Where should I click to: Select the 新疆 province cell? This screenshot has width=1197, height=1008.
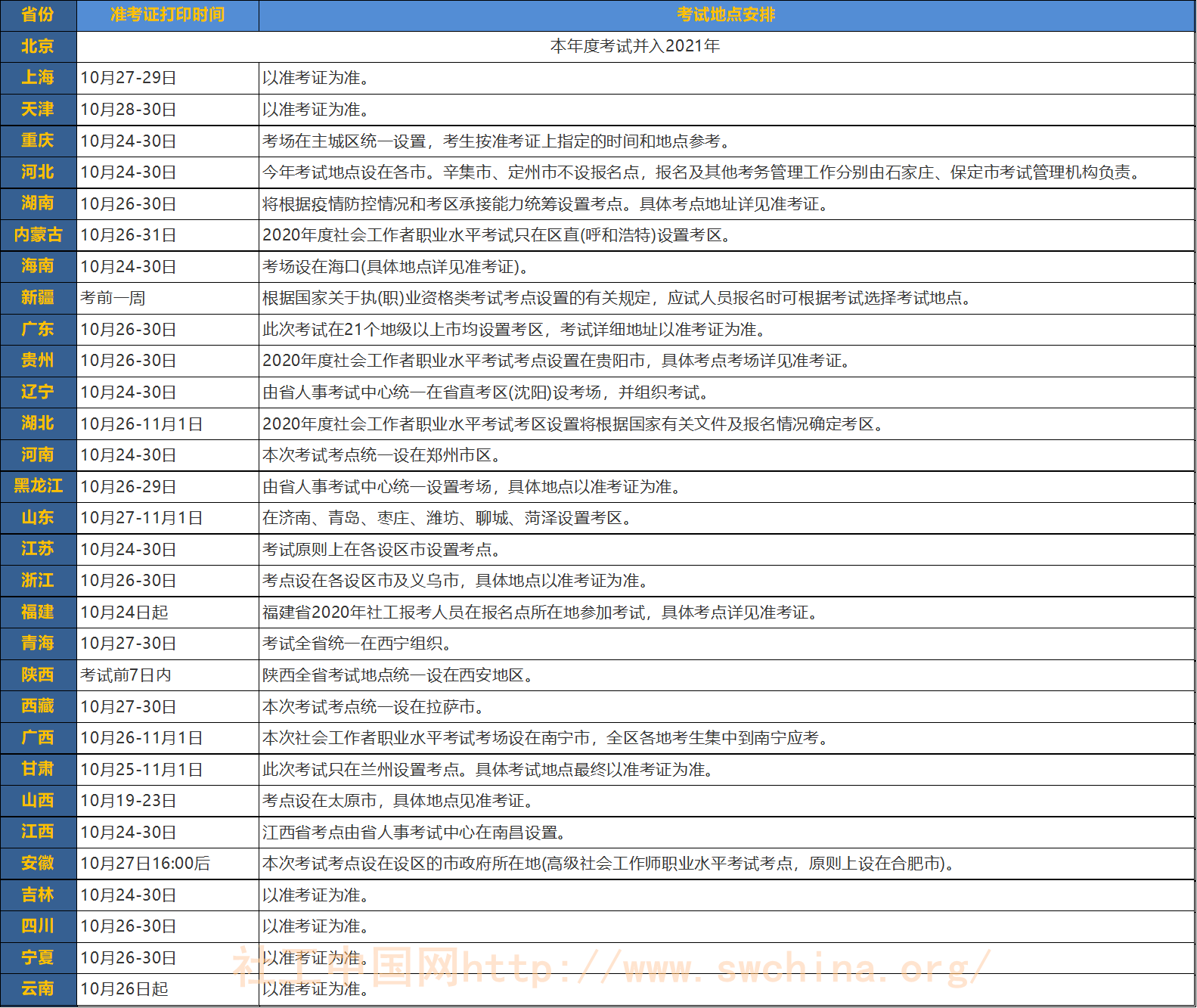38,298
